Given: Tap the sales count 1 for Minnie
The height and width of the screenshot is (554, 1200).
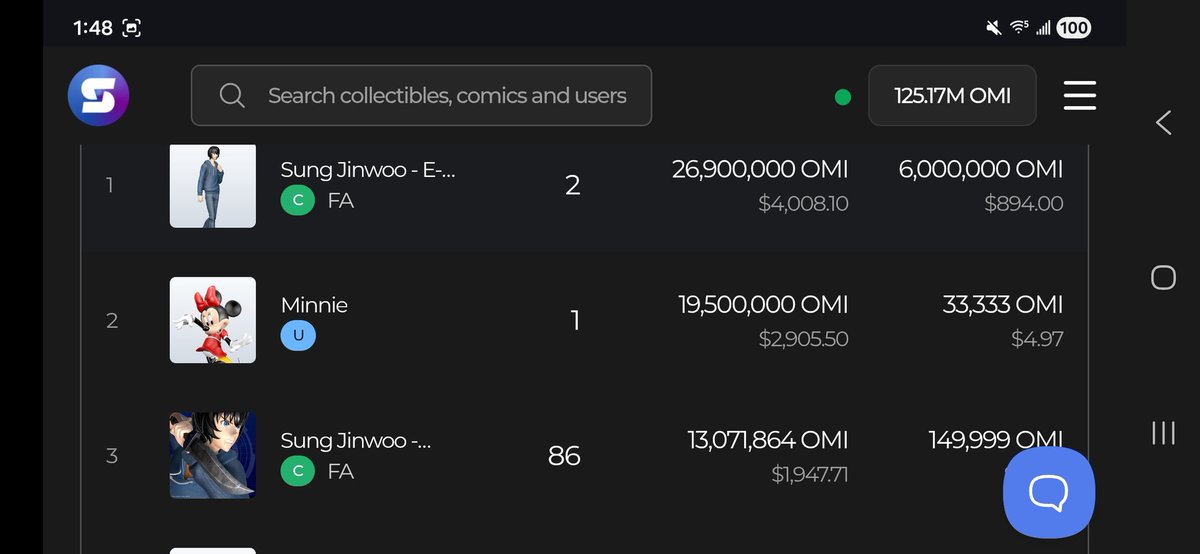Looking at the screenshot, I should (575, 320).
